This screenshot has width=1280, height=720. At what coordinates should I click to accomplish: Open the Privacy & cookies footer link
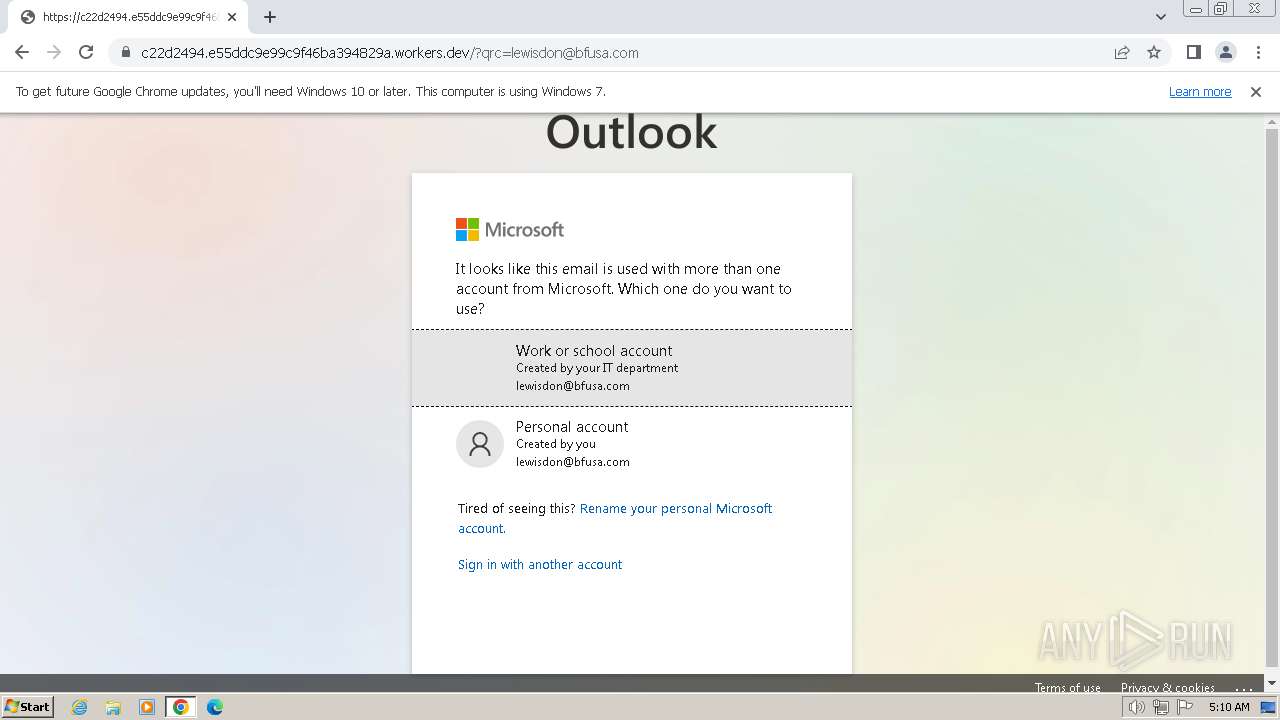click(x=1168, y=687)
